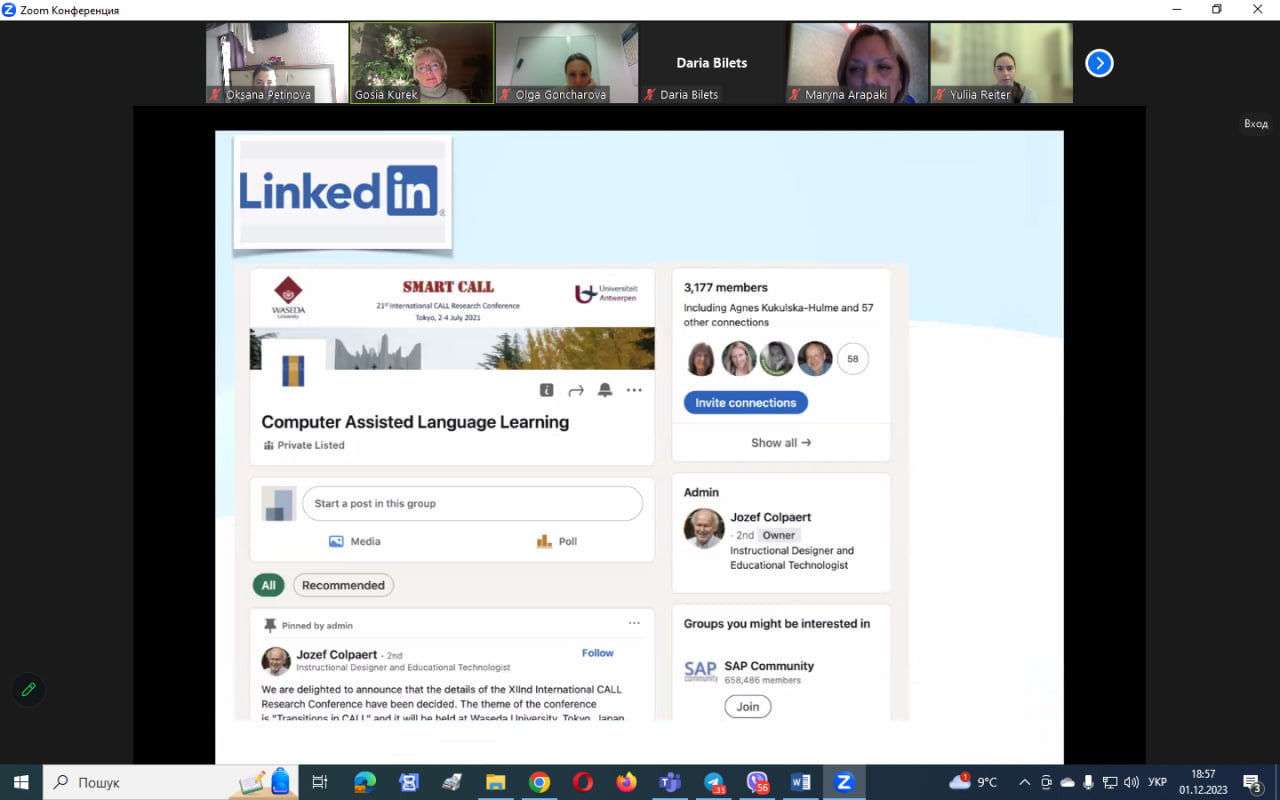Click the group notification bell icon
Image resolution: width=1280 pixels, height=800 pixels.
(605, 390)
